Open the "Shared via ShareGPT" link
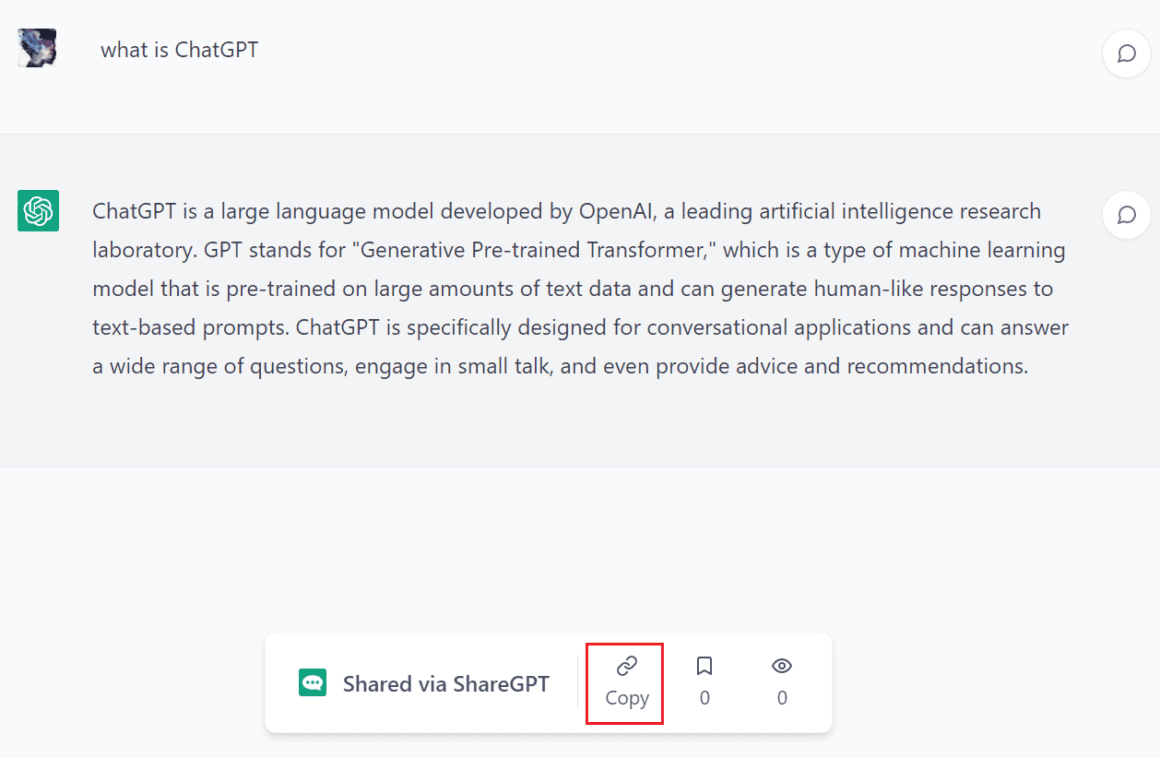This screenshot has height=758, width=1160. (446, 684)
